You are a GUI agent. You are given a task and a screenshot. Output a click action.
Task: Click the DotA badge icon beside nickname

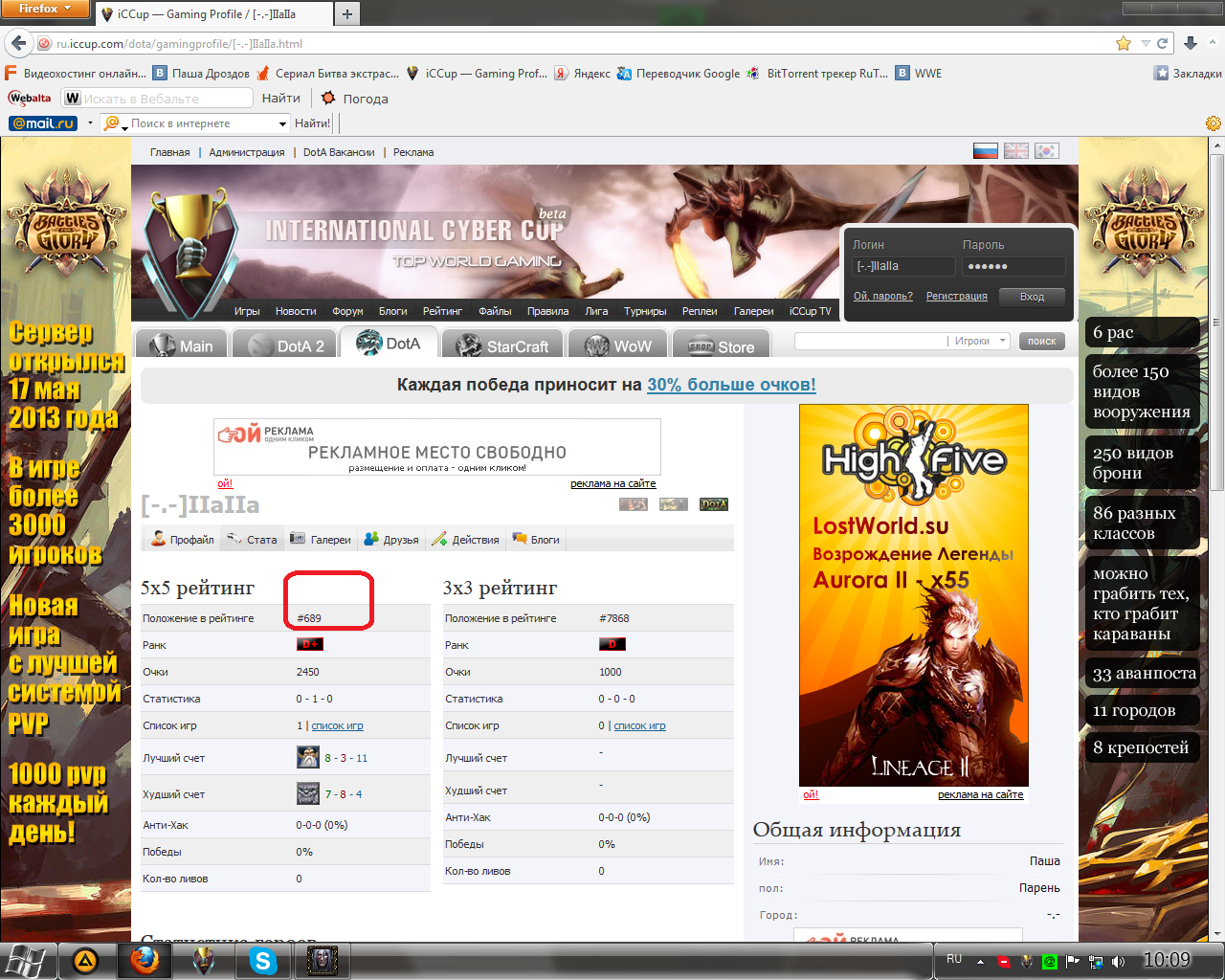pos(714,504)
